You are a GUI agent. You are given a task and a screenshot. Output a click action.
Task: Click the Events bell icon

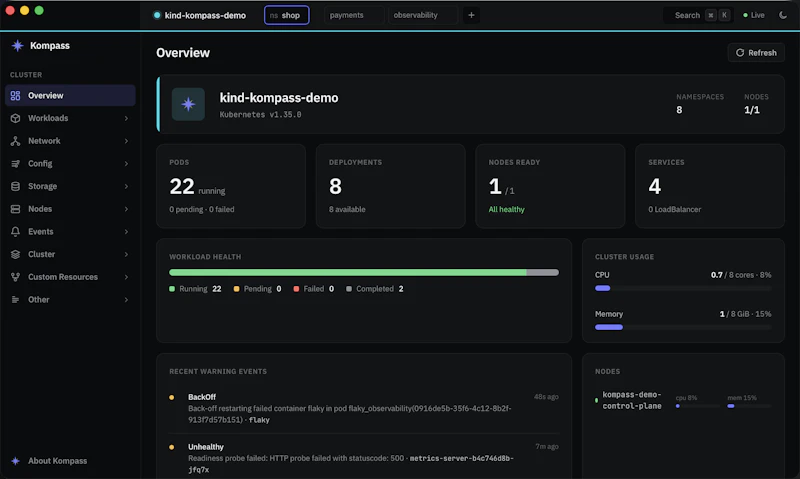pyautogui.click(x=15, y=232)
